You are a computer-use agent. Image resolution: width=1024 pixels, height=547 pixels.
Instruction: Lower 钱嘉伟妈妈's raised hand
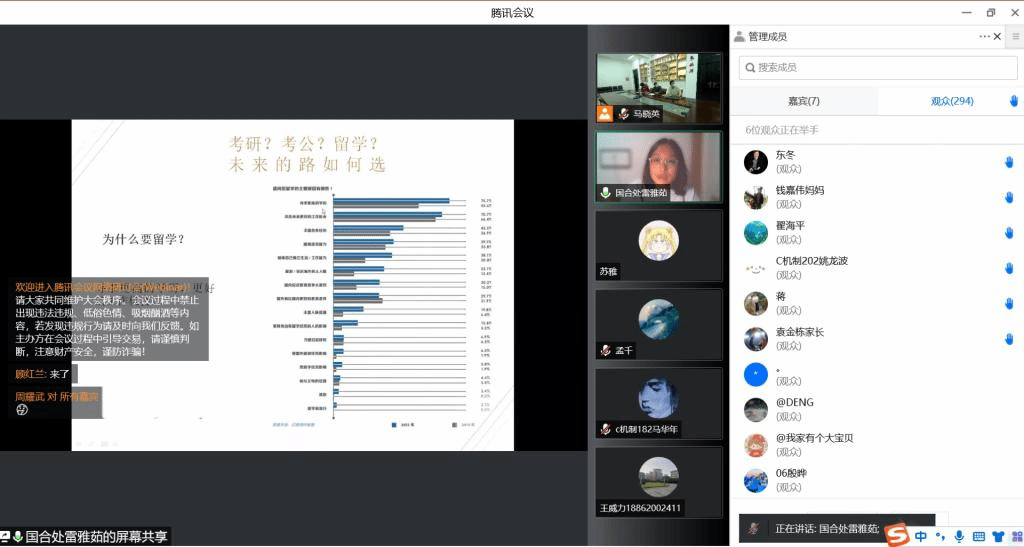click(1009, 197)
